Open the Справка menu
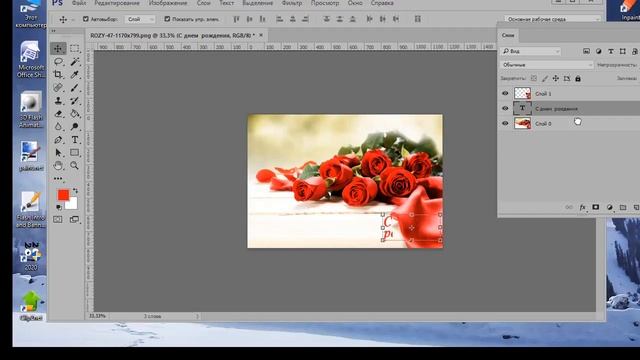Image resolution: width=640 pixels, height=360 pixels. 382,3
